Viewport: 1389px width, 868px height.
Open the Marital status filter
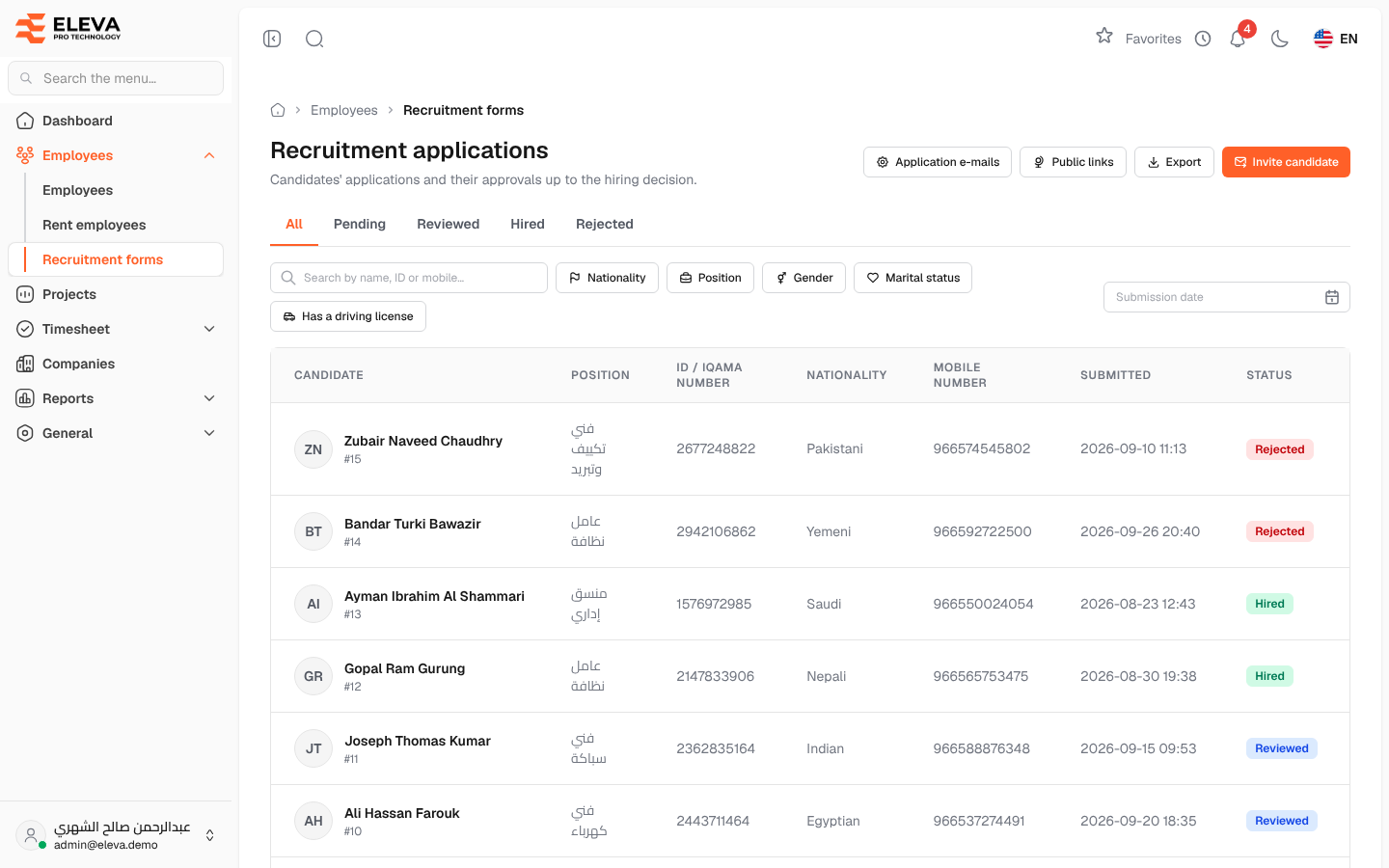913,278
